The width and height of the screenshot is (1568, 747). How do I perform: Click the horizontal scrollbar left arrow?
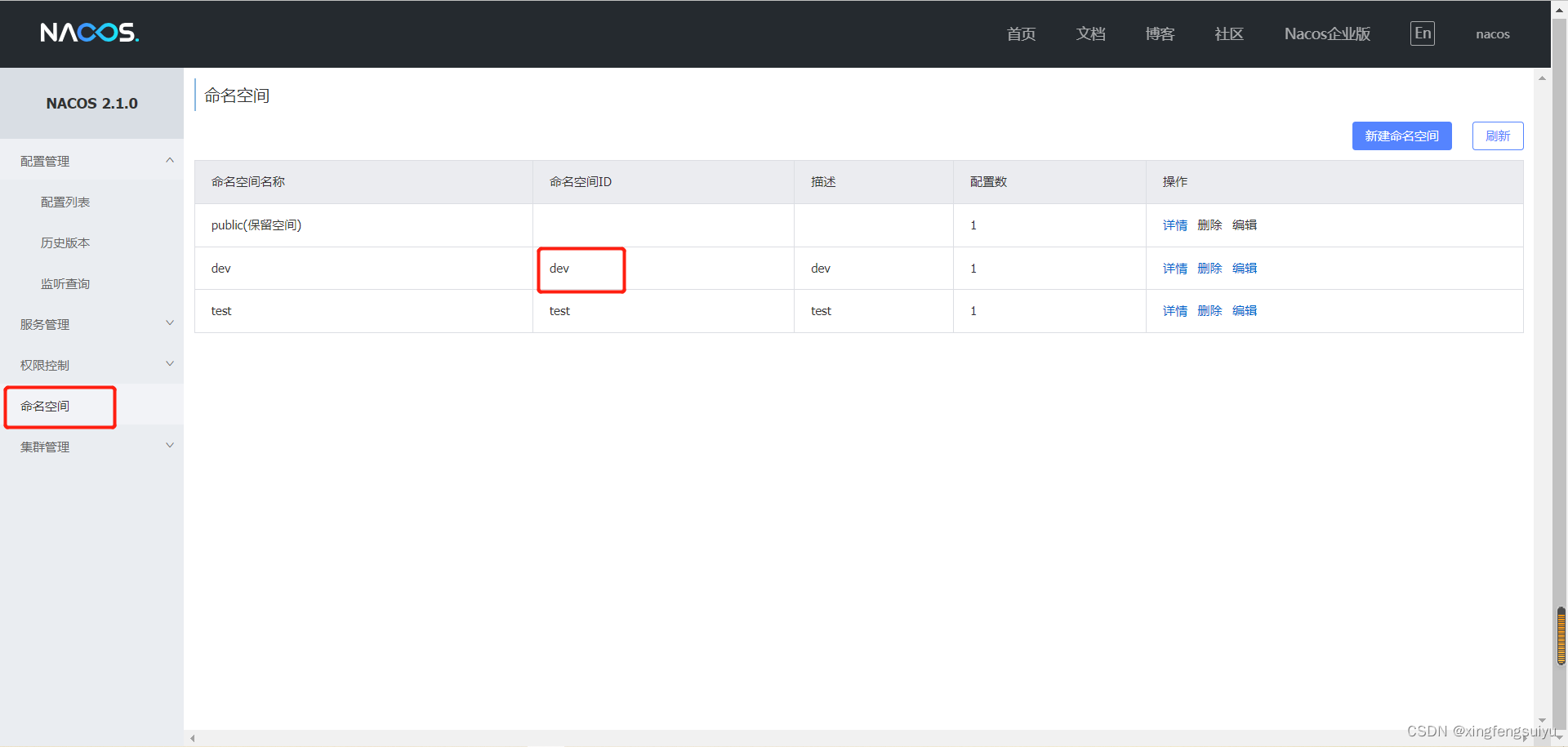pyautogui.click(x=193, y=738)
